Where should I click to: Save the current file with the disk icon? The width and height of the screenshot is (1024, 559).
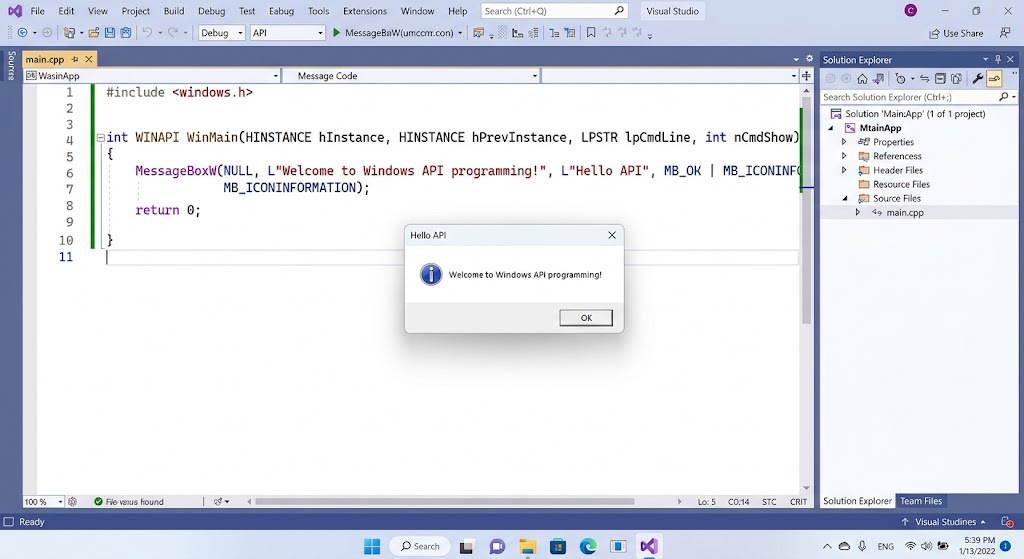pos(110,33)
